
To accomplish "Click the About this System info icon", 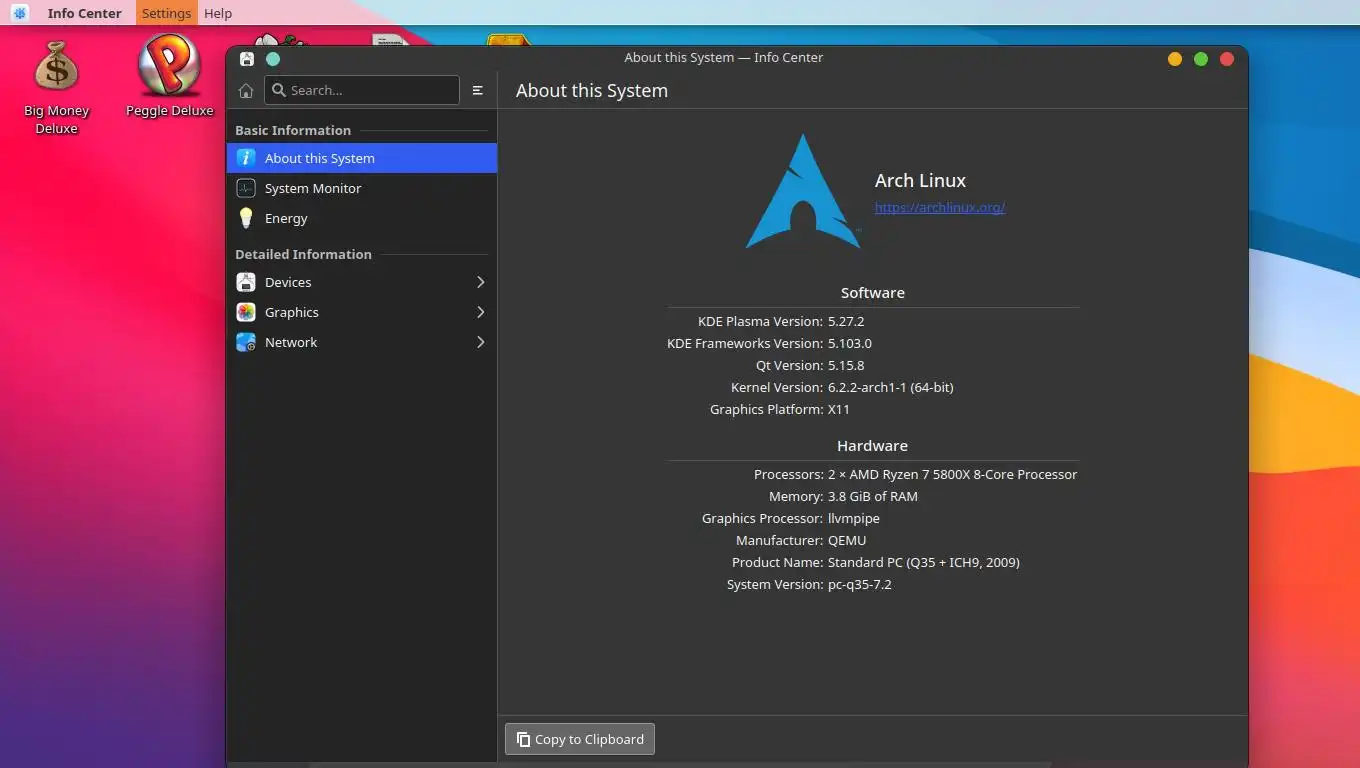I will click(246, 158).
